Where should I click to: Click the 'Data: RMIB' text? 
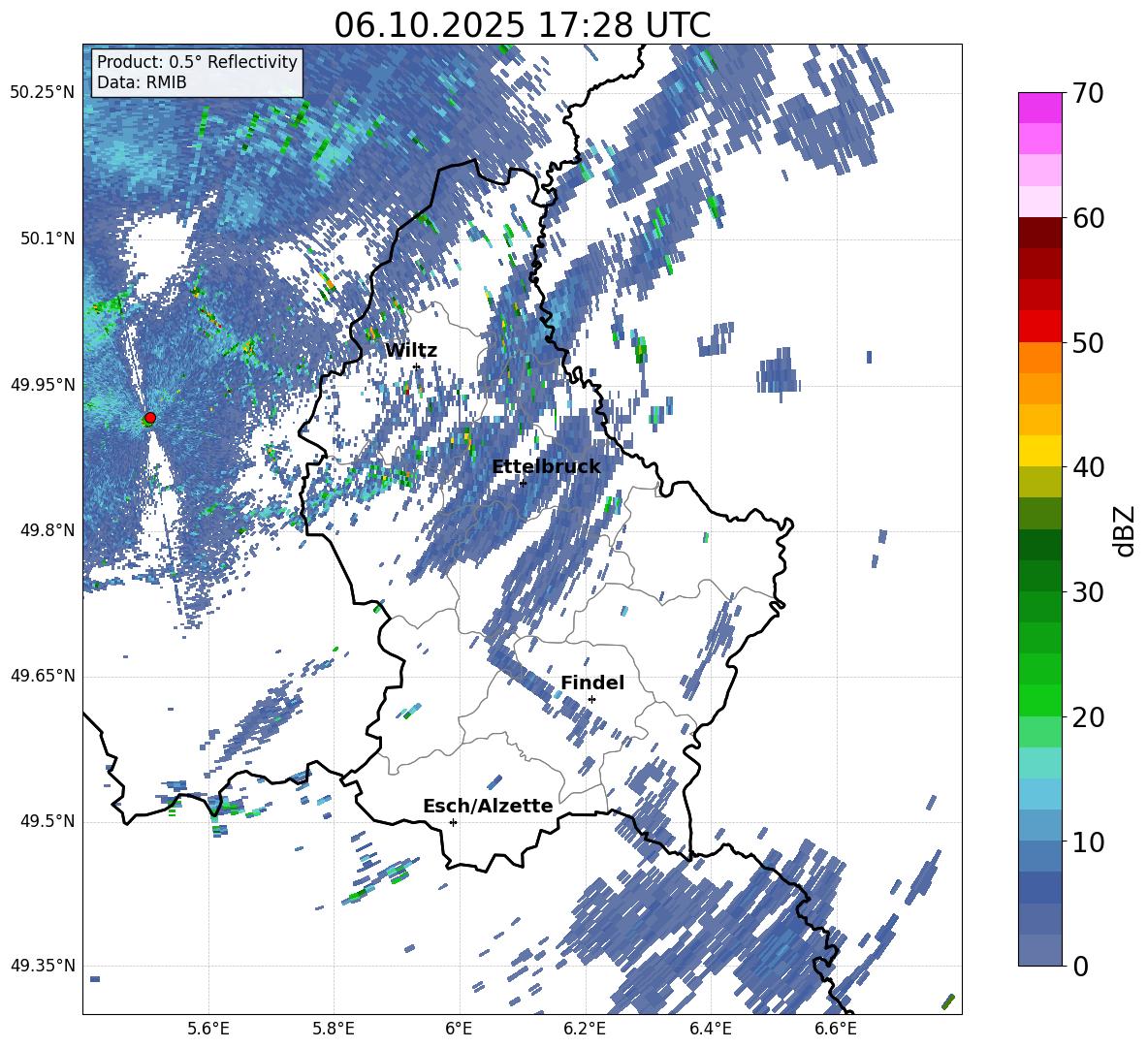point(142,82)
